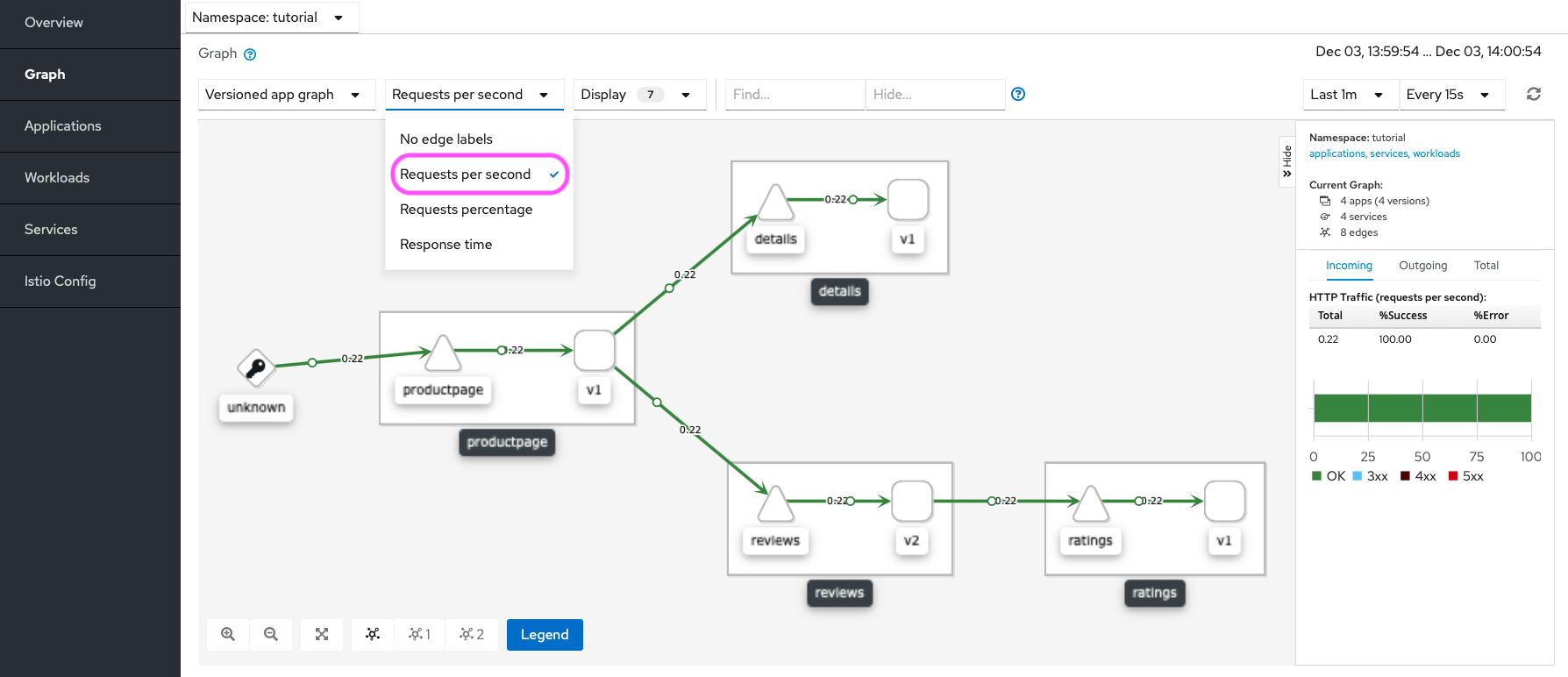The image size is (1568, 677).
Task: Select the reviews v2 workload node
Action: pos(912,502)
